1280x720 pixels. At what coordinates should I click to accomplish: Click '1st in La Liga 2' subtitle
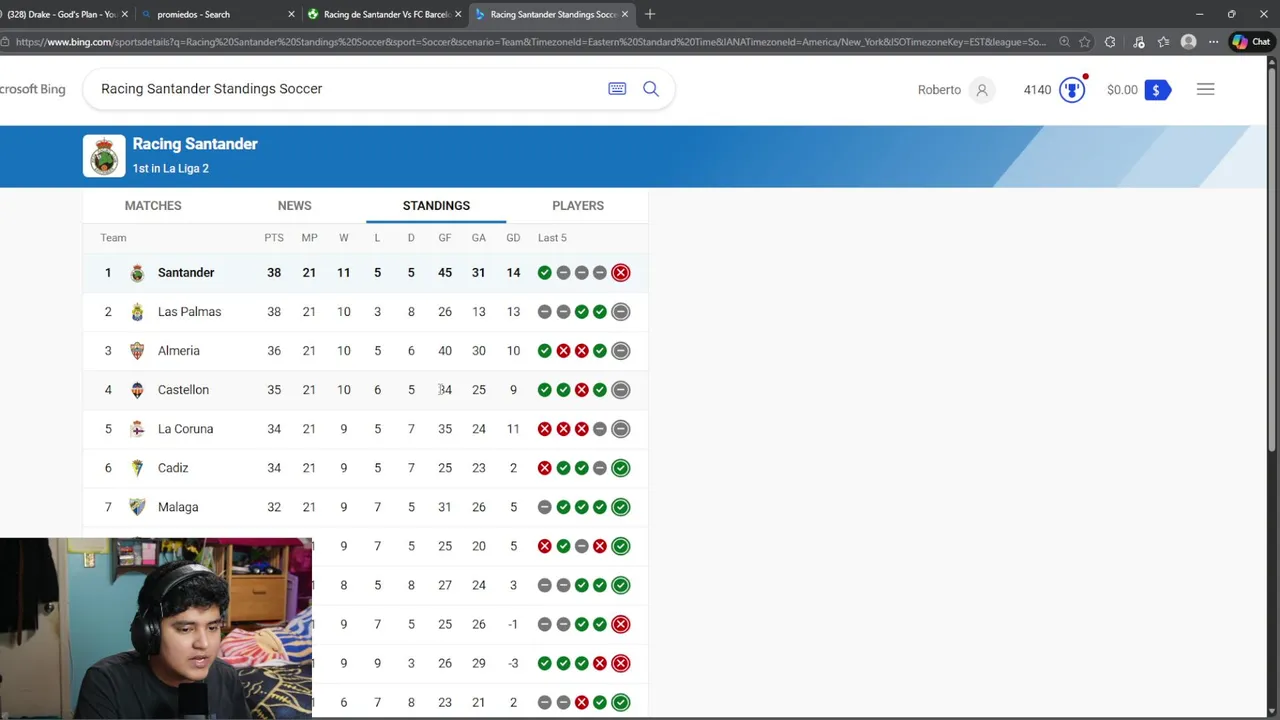pos(171,169)
